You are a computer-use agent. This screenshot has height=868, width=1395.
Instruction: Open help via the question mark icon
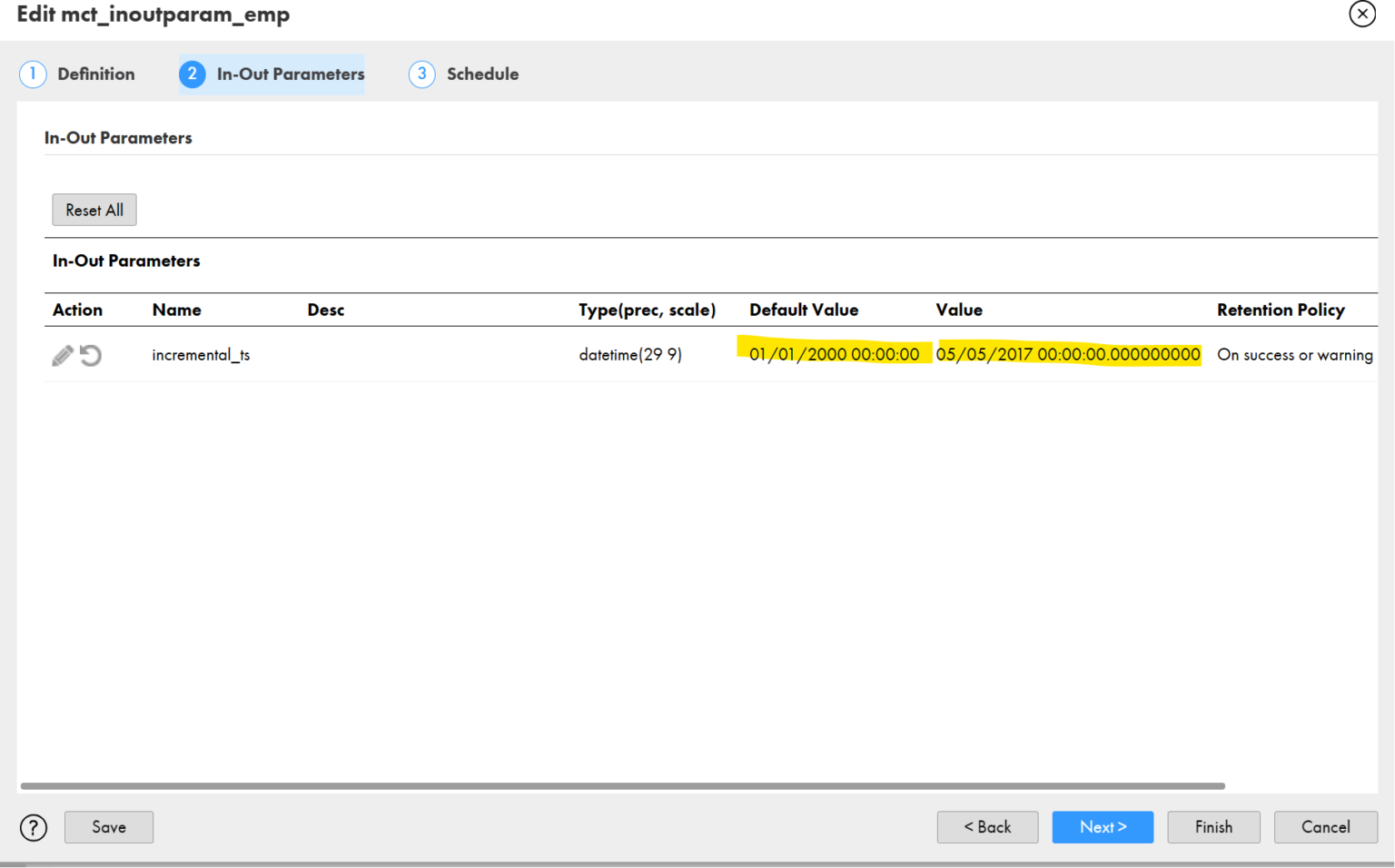(x=33, y=827)
